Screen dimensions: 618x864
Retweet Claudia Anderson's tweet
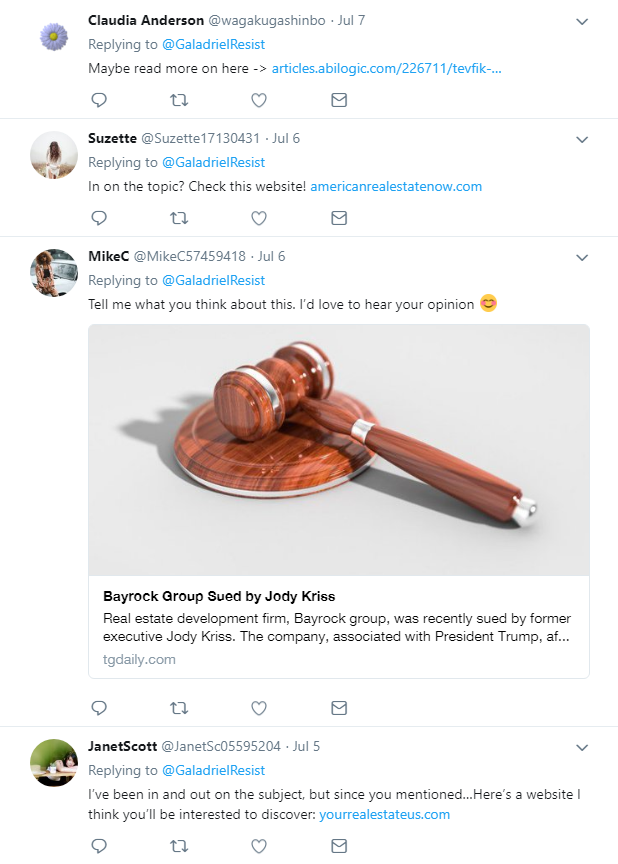[x=179, y=100]
